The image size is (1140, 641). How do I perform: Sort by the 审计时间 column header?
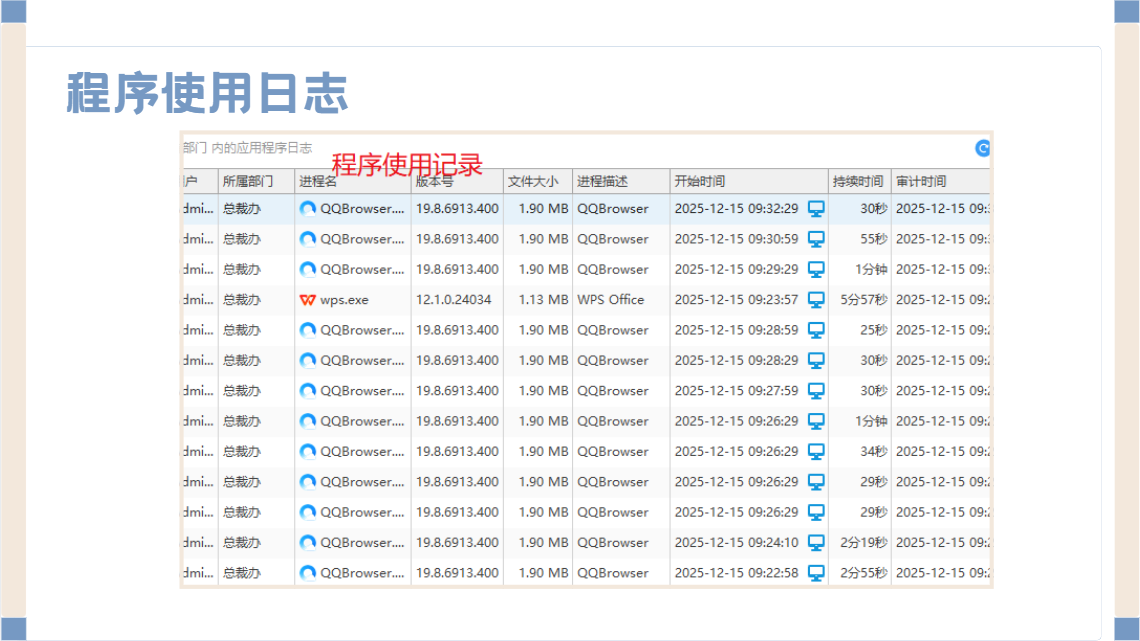click(x=941, y=182)
